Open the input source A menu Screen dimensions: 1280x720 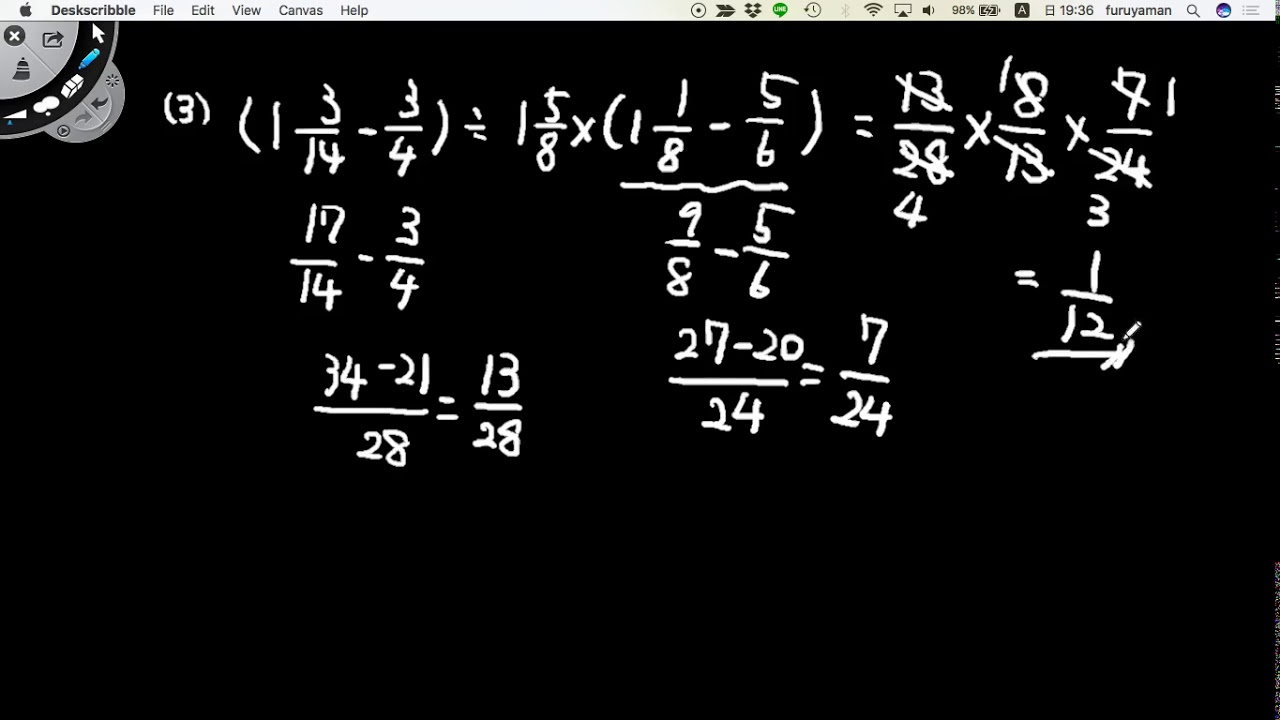[1022, 10]
